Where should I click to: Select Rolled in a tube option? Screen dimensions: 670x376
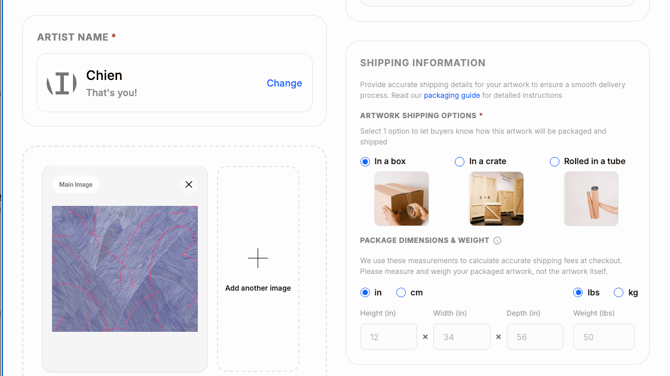pos(554,162)
